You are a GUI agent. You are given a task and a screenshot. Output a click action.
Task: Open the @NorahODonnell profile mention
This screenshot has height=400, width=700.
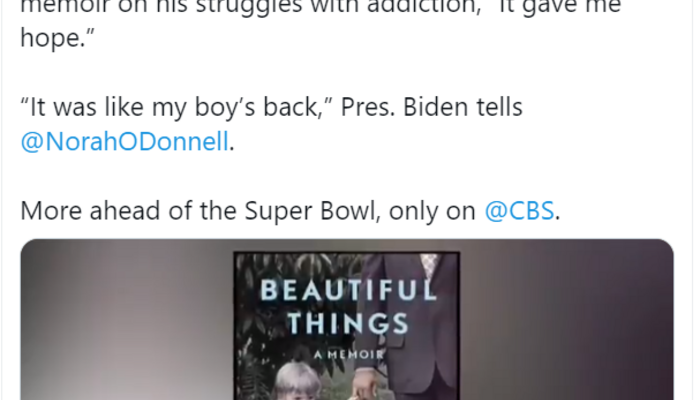tap(125, 141)
